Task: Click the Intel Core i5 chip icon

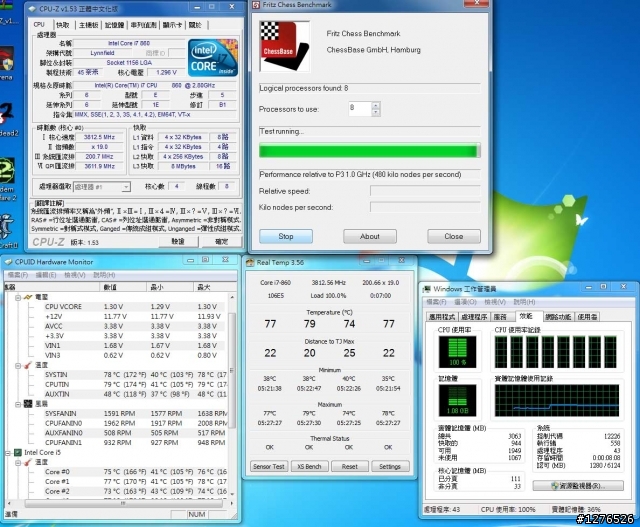Action: [x=18, y=453]
